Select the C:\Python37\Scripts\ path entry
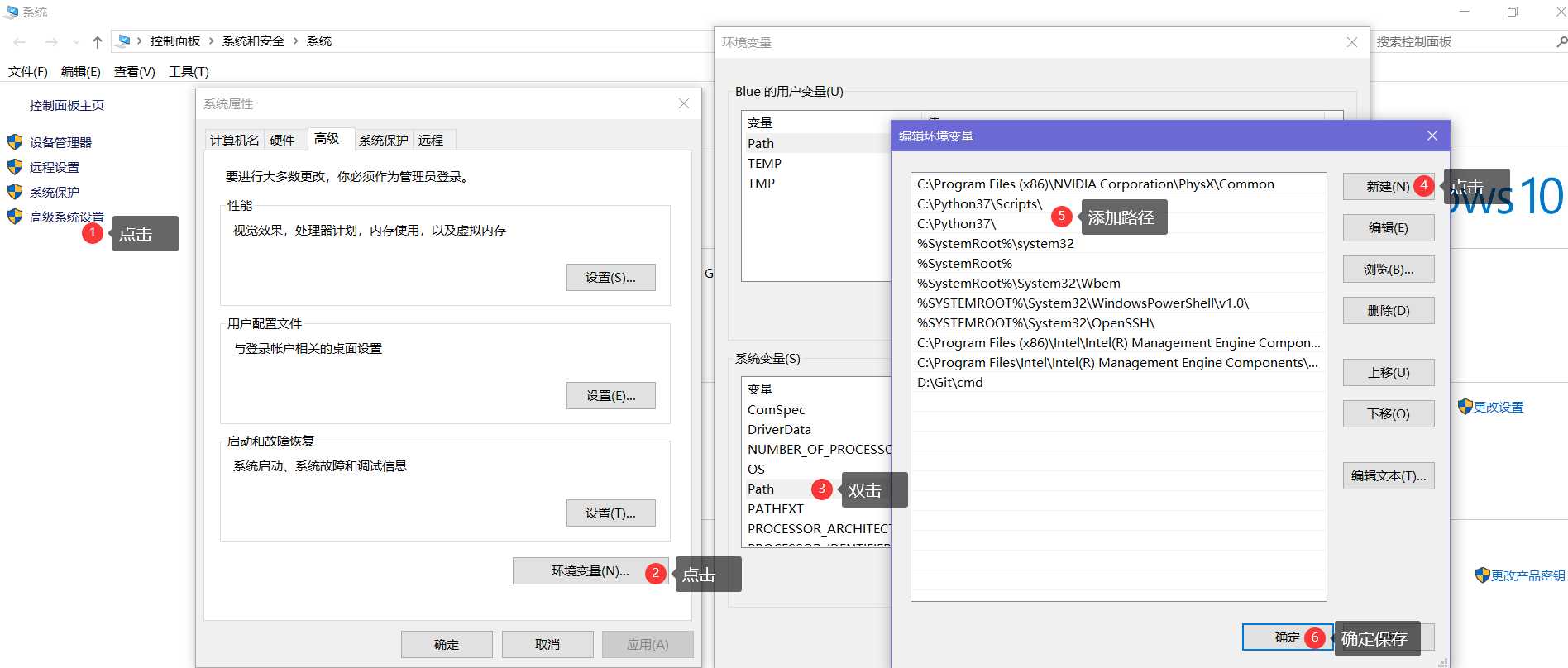The image size is (1568, 668). [x=1118, y=204]
